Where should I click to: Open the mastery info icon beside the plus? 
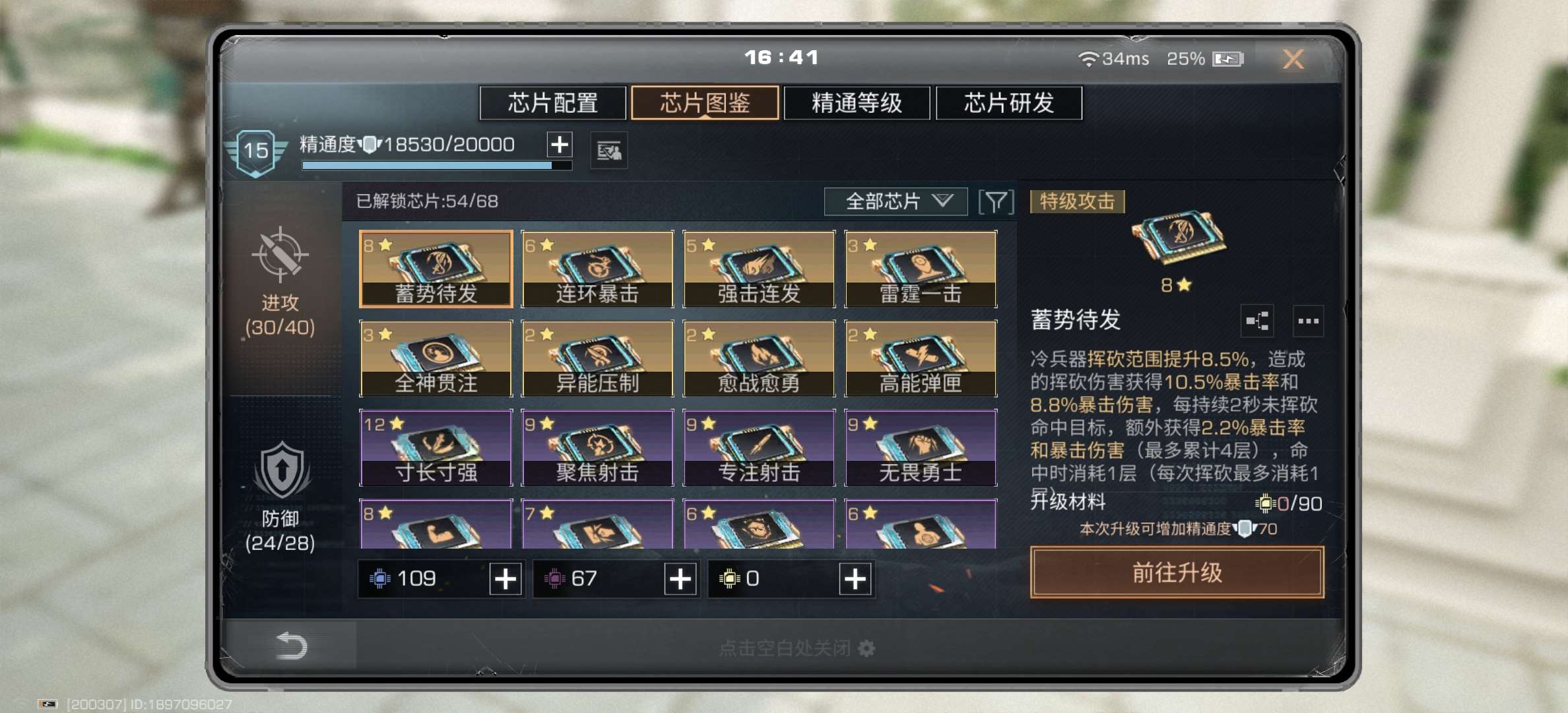click(x=608, y=151)
